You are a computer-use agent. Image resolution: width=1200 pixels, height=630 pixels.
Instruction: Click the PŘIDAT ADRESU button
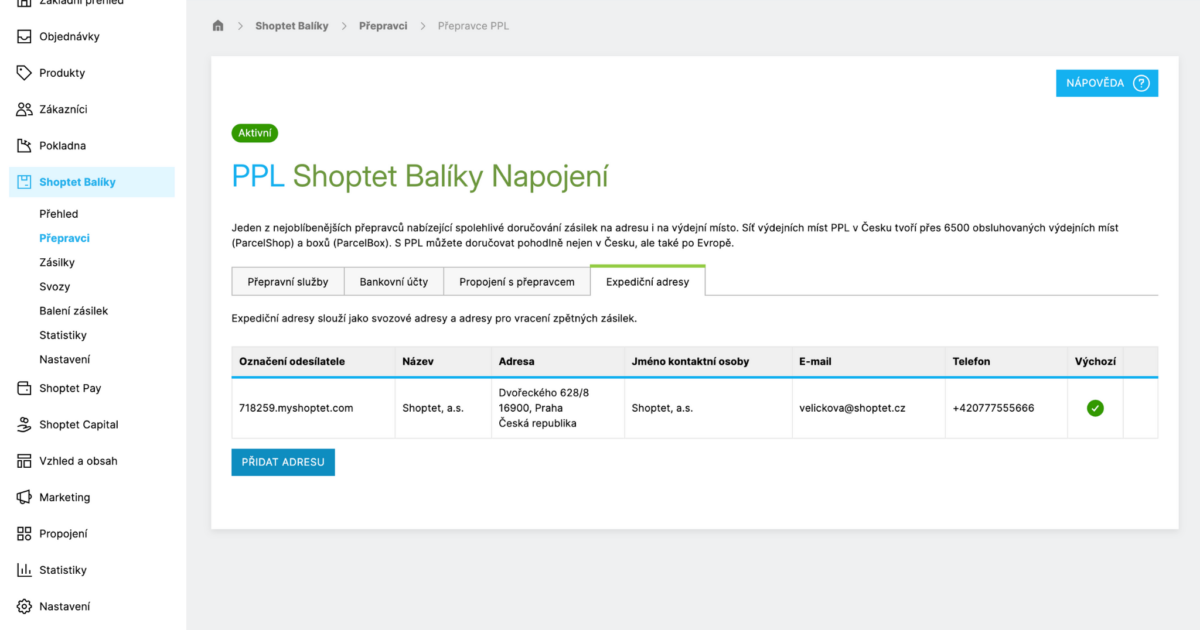tap(283, 462)
